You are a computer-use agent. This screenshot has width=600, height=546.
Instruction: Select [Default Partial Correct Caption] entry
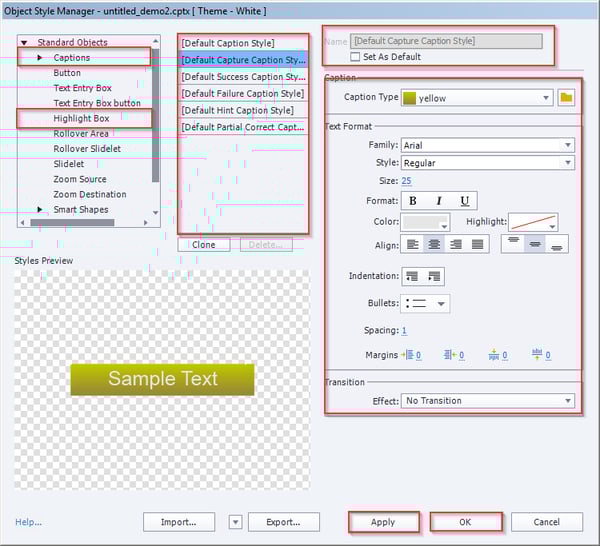coord(243,127)
